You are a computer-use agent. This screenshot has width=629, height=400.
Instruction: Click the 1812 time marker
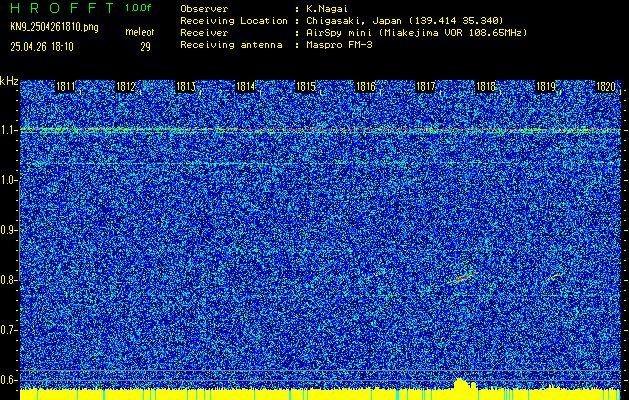(125, 87)
